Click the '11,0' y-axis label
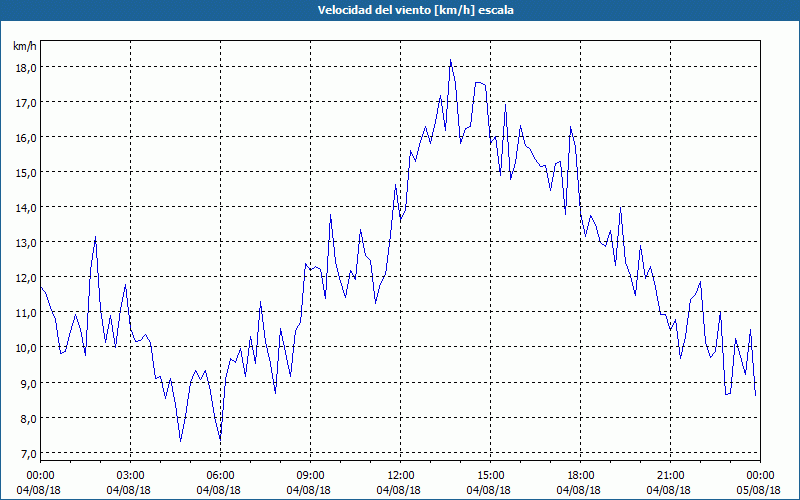Image resolution: width=800 pixels, height=500 pixels. coord(26,313)
